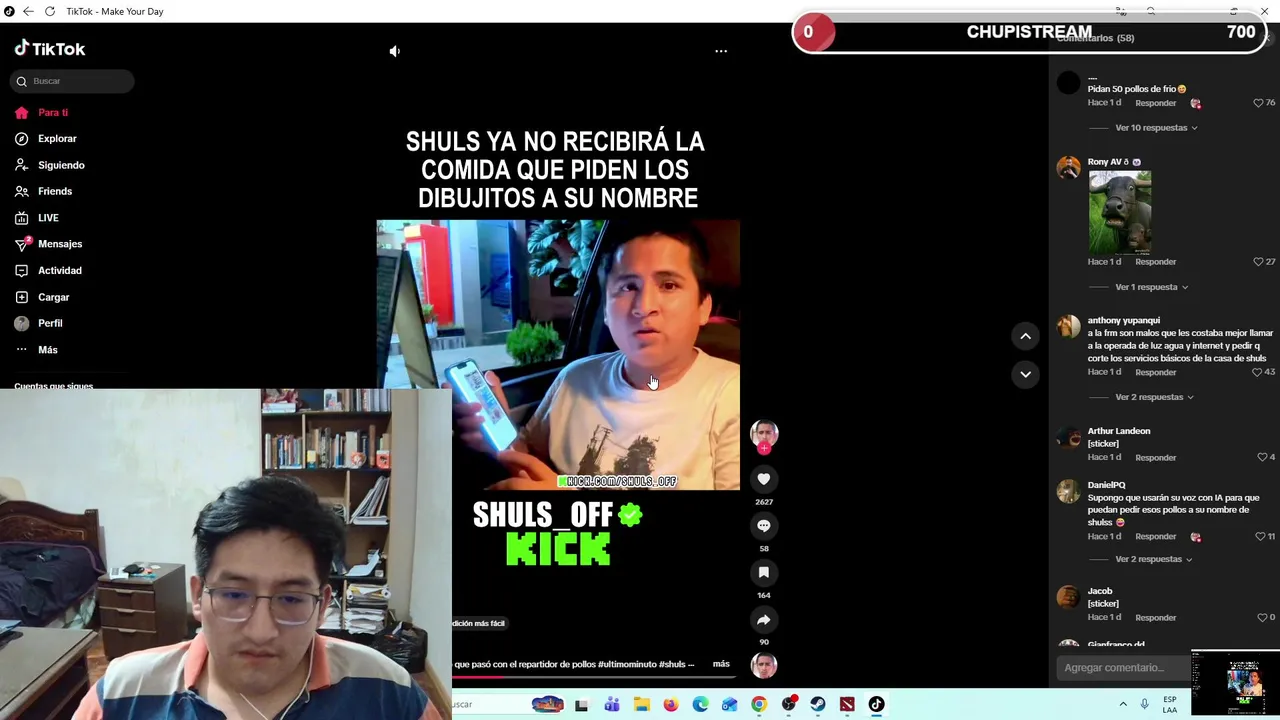Viewport: 1280px width, 720px height.
Task: Show hidden tray icons with the chevron
Action: 1123,704
